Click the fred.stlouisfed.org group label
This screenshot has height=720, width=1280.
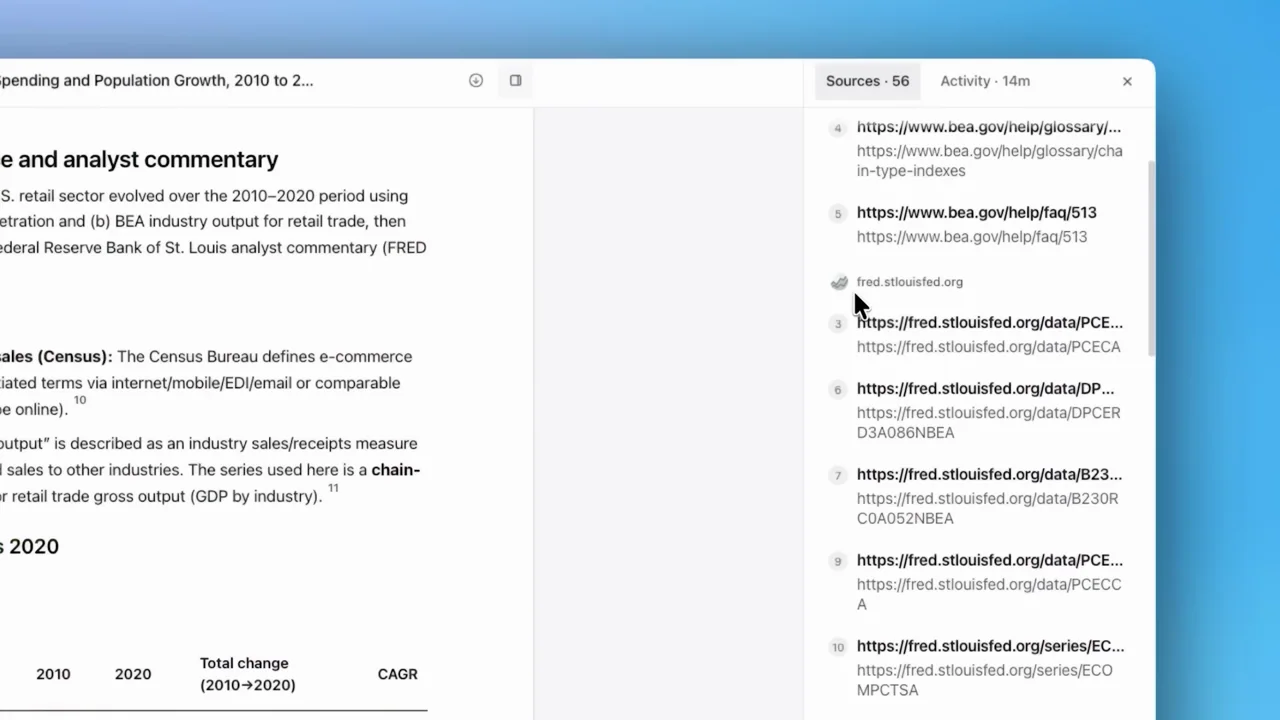point(909,282)
